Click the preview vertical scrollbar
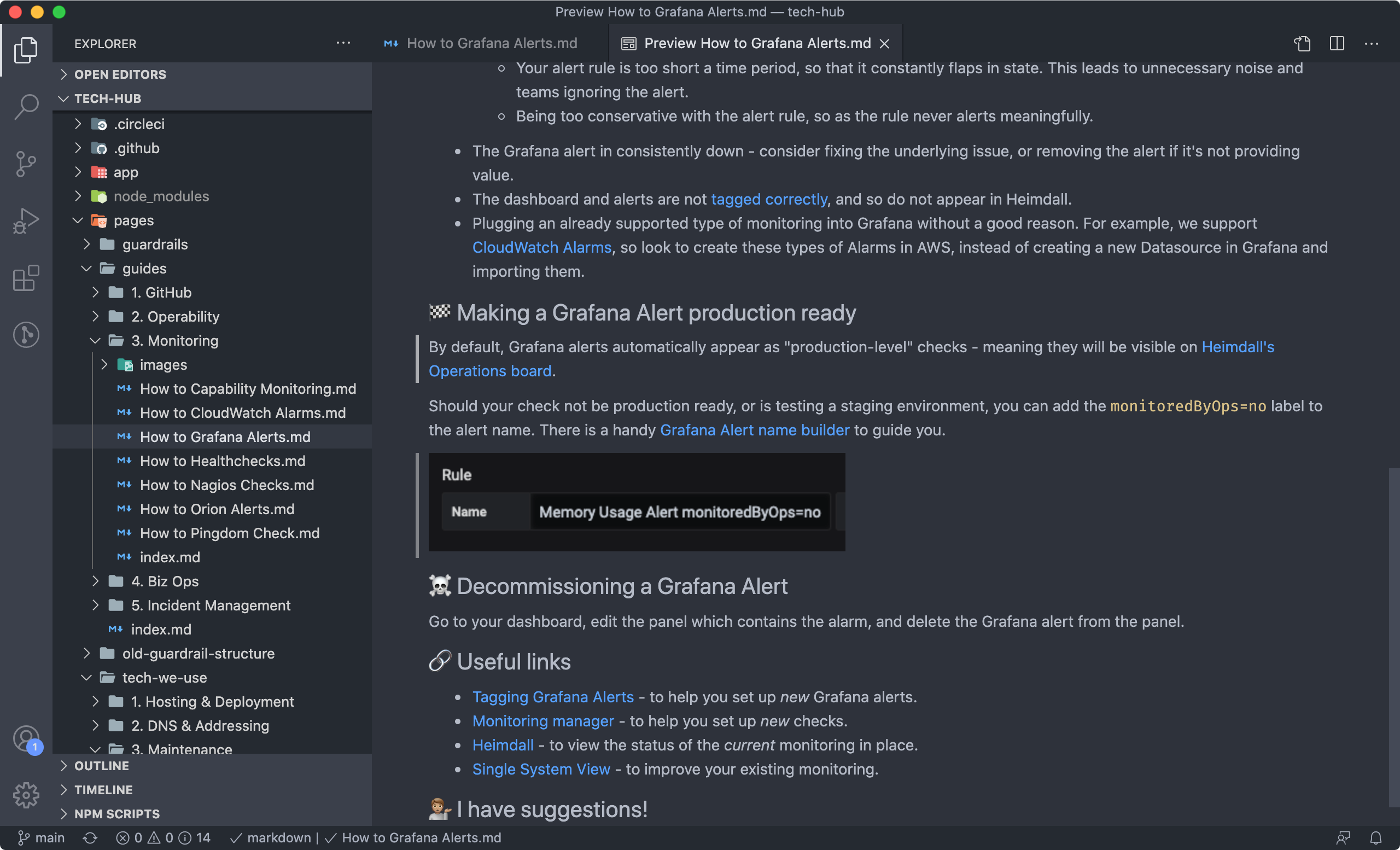Screen dimensions: 1400x850 click(1393, 636)
